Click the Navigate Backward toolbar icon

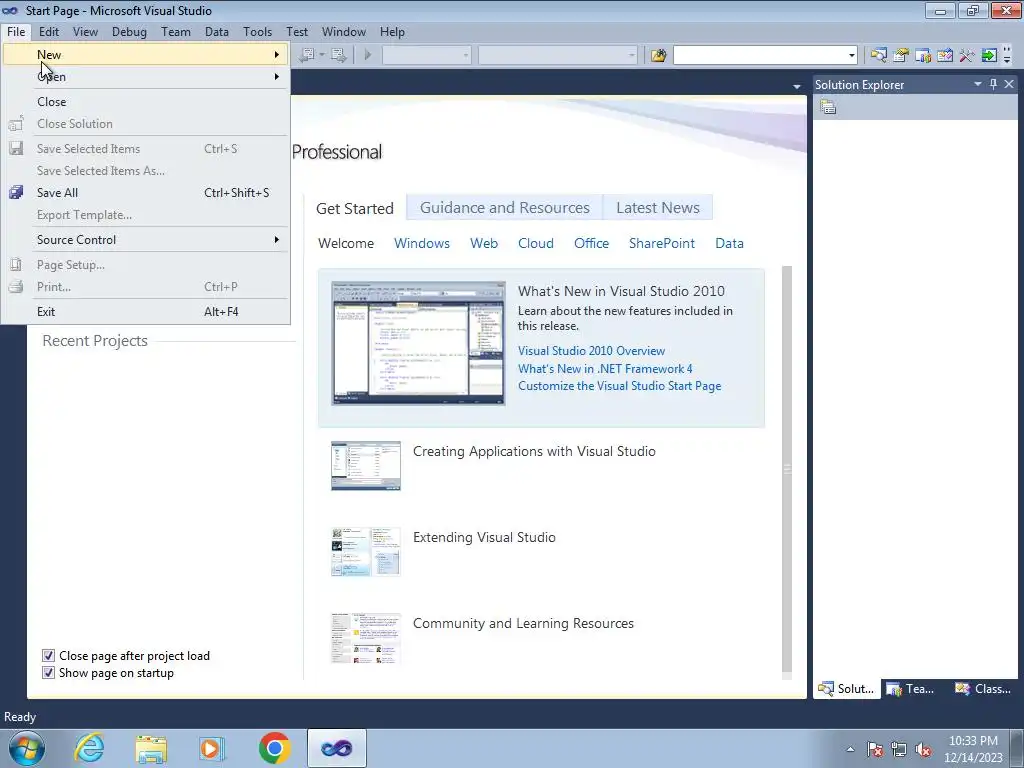pos(306,56)
